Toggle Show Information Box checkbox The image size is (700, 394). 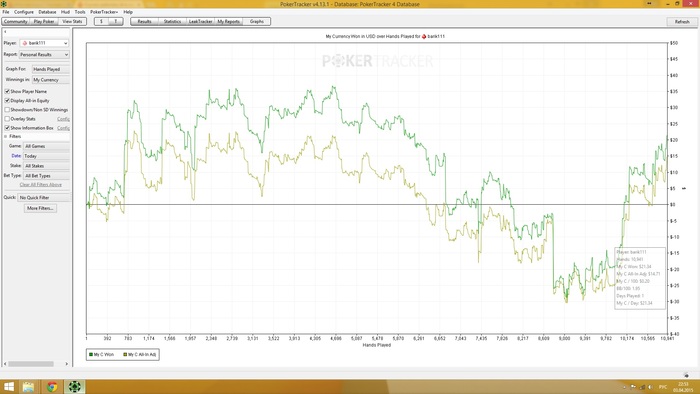tap(7, 128)
